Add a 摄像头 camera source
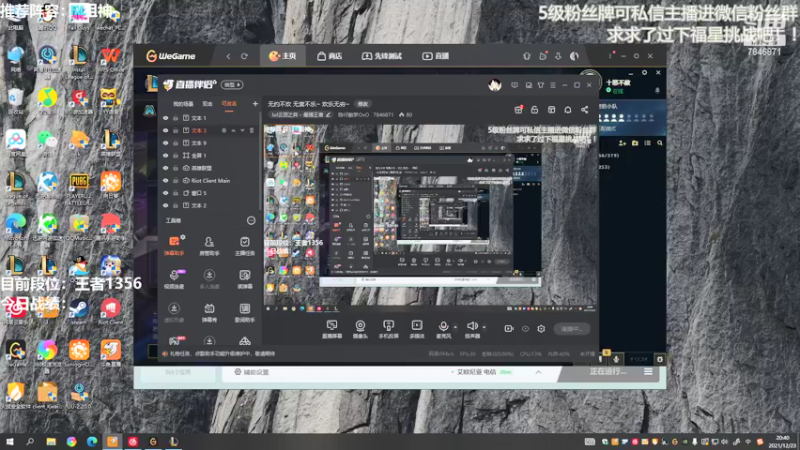 point(360,329)
